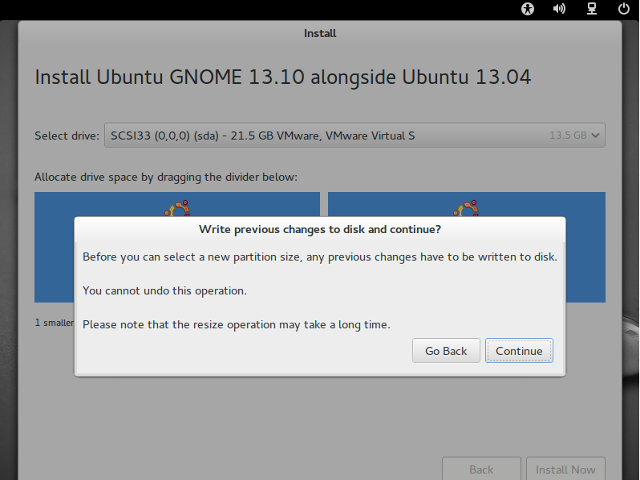
Task: Click Go Back in the dialog
Action: (x=446, y=351)
